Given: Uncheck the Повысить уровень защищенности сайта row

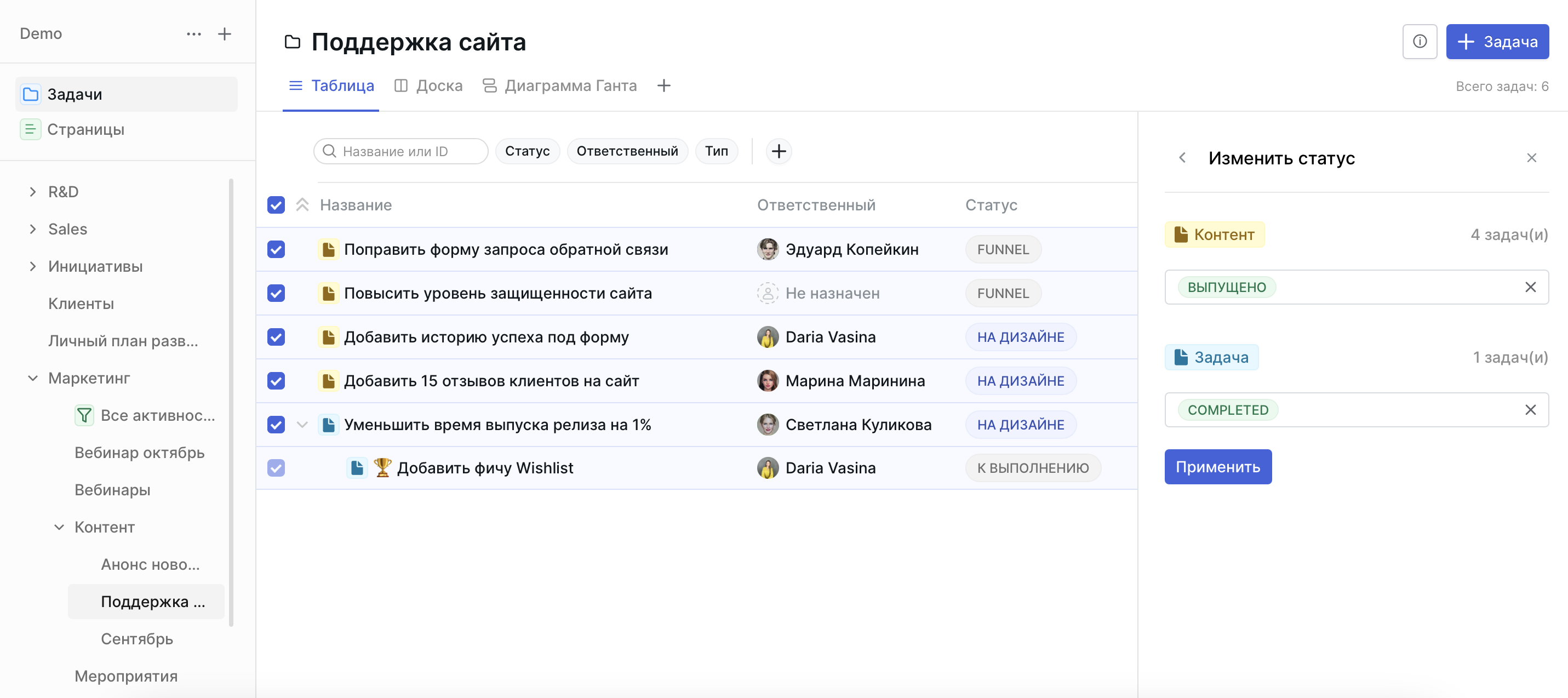Looking at the screenshot, I should pos(276,293).
